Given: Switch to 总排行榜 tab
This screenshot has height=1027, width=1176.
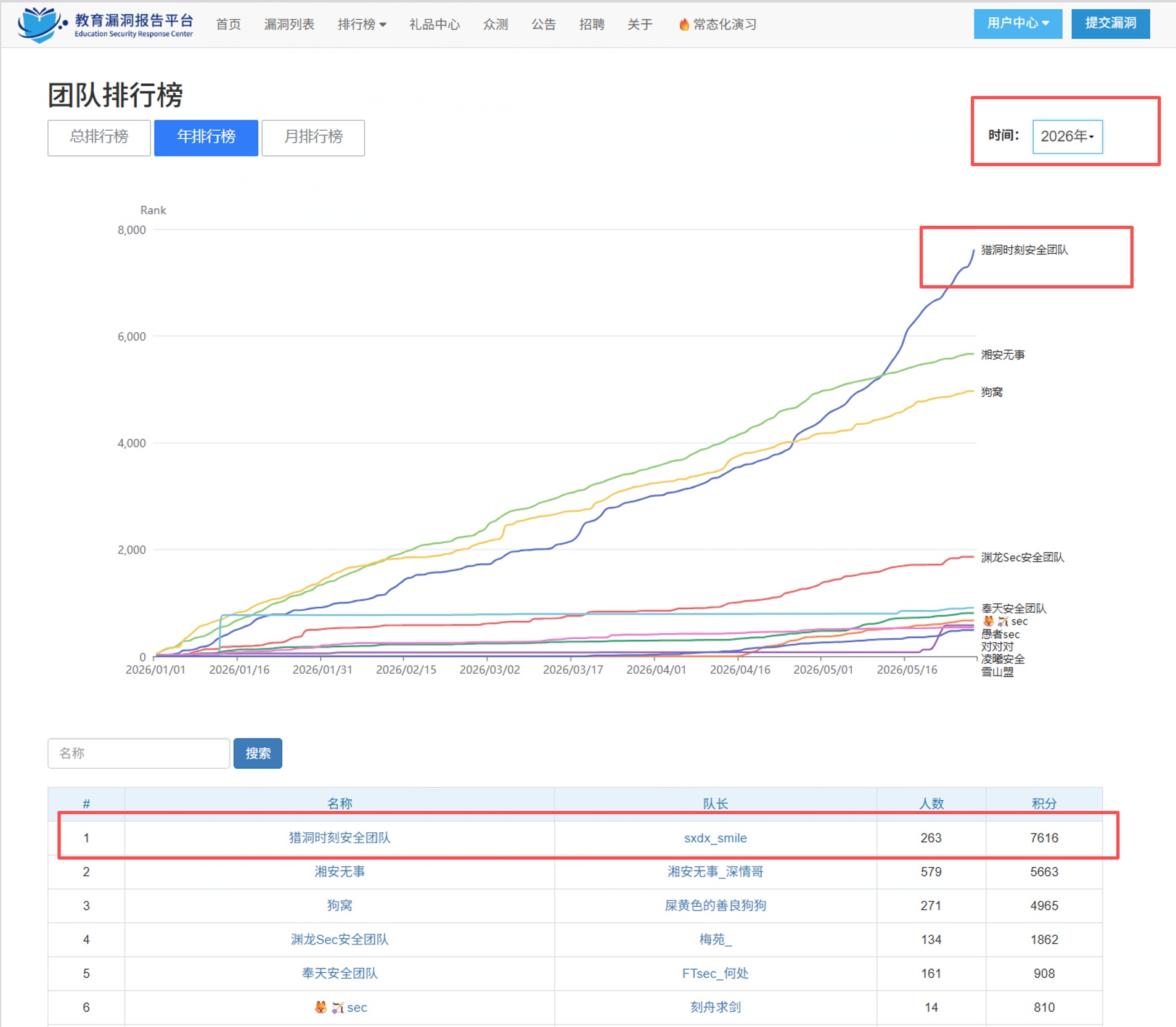Looking at the screenshot, I should [99, 137].
